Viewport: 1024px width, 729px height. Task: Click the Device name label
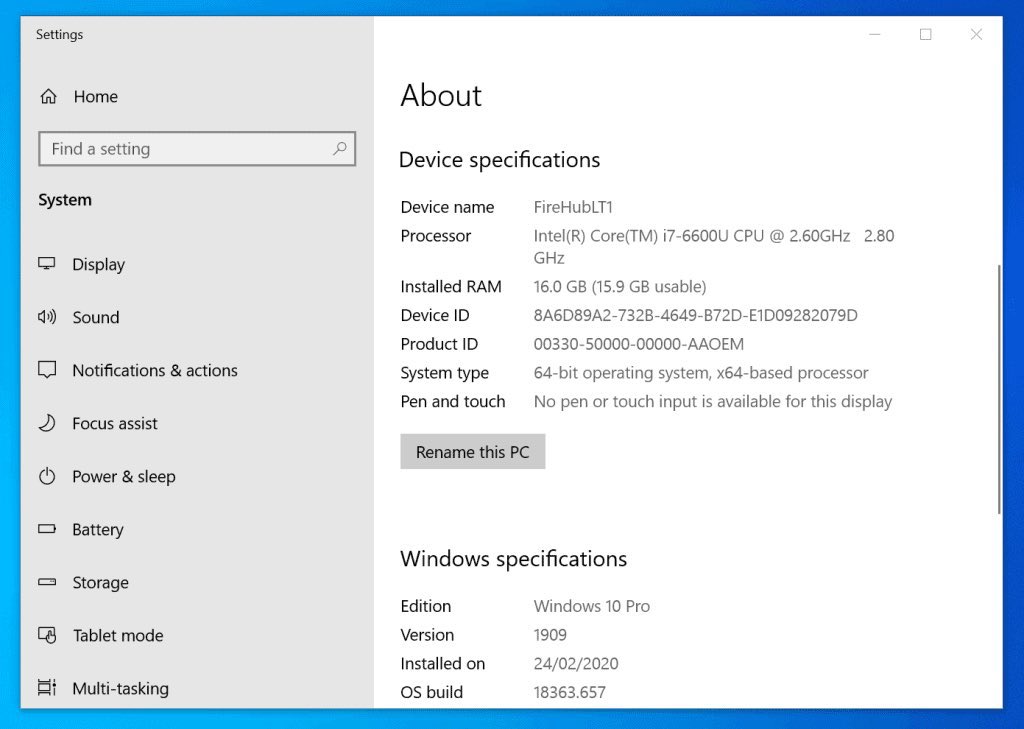[x=447, y=207]
